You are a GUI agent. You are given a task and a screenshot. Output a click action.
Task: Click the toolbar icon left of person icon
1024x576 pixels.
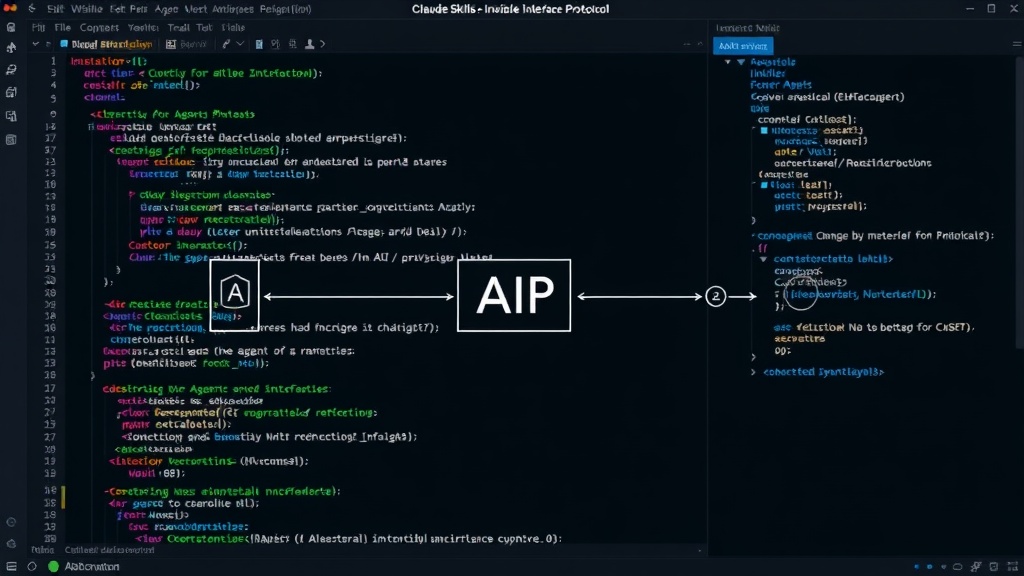pyautogui.click(x=293, y=44)
